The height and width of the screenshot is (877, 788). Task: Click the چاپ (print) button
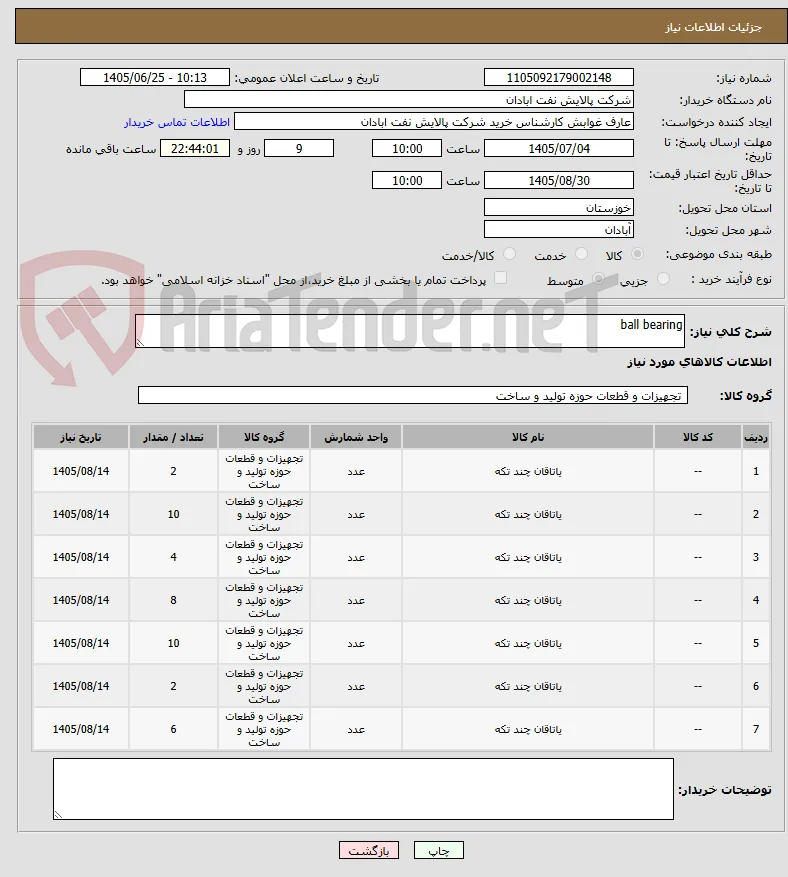438,850
